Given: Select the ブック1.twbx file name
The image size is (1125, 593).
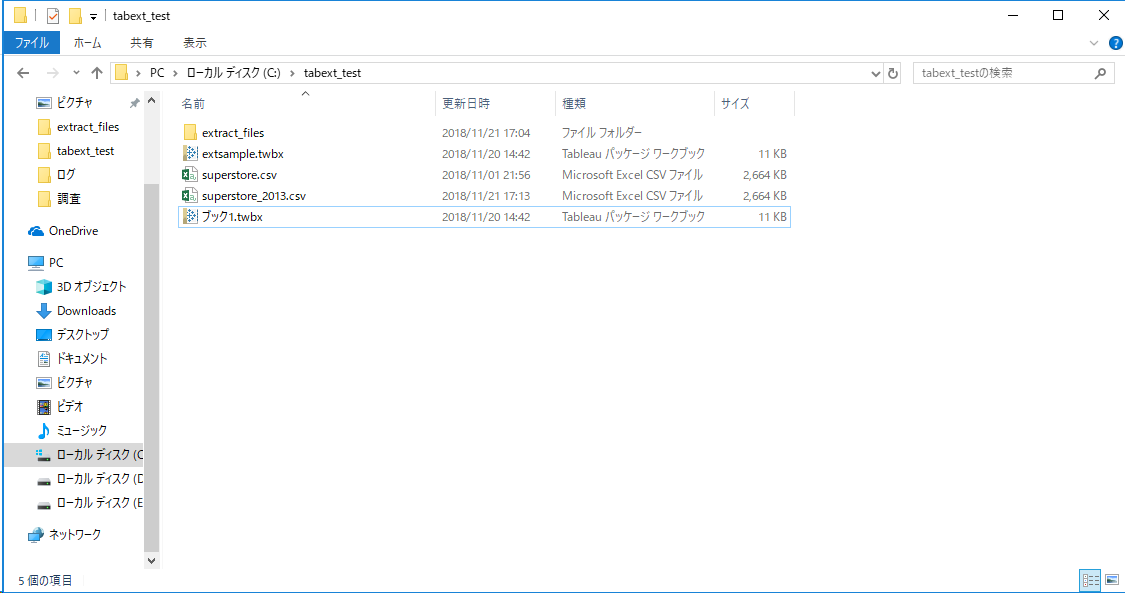Looking at the screenshot, I should point(232,216).
